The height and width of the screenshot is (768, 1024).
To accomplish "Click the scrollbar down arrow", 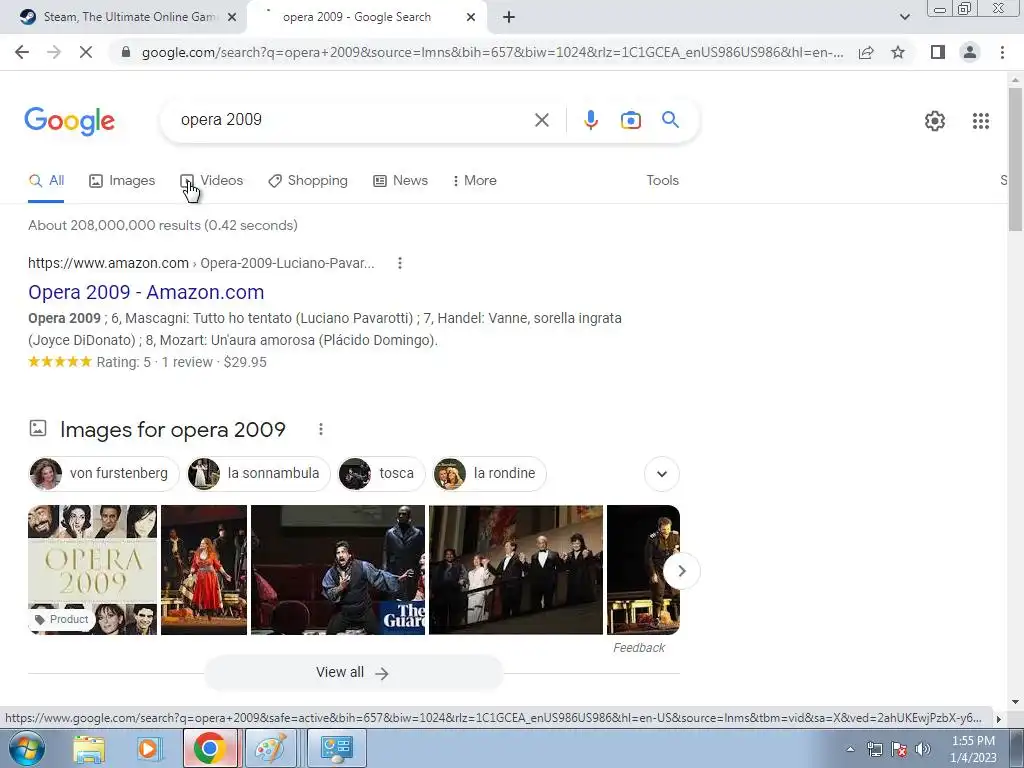I will [1015, 702].
